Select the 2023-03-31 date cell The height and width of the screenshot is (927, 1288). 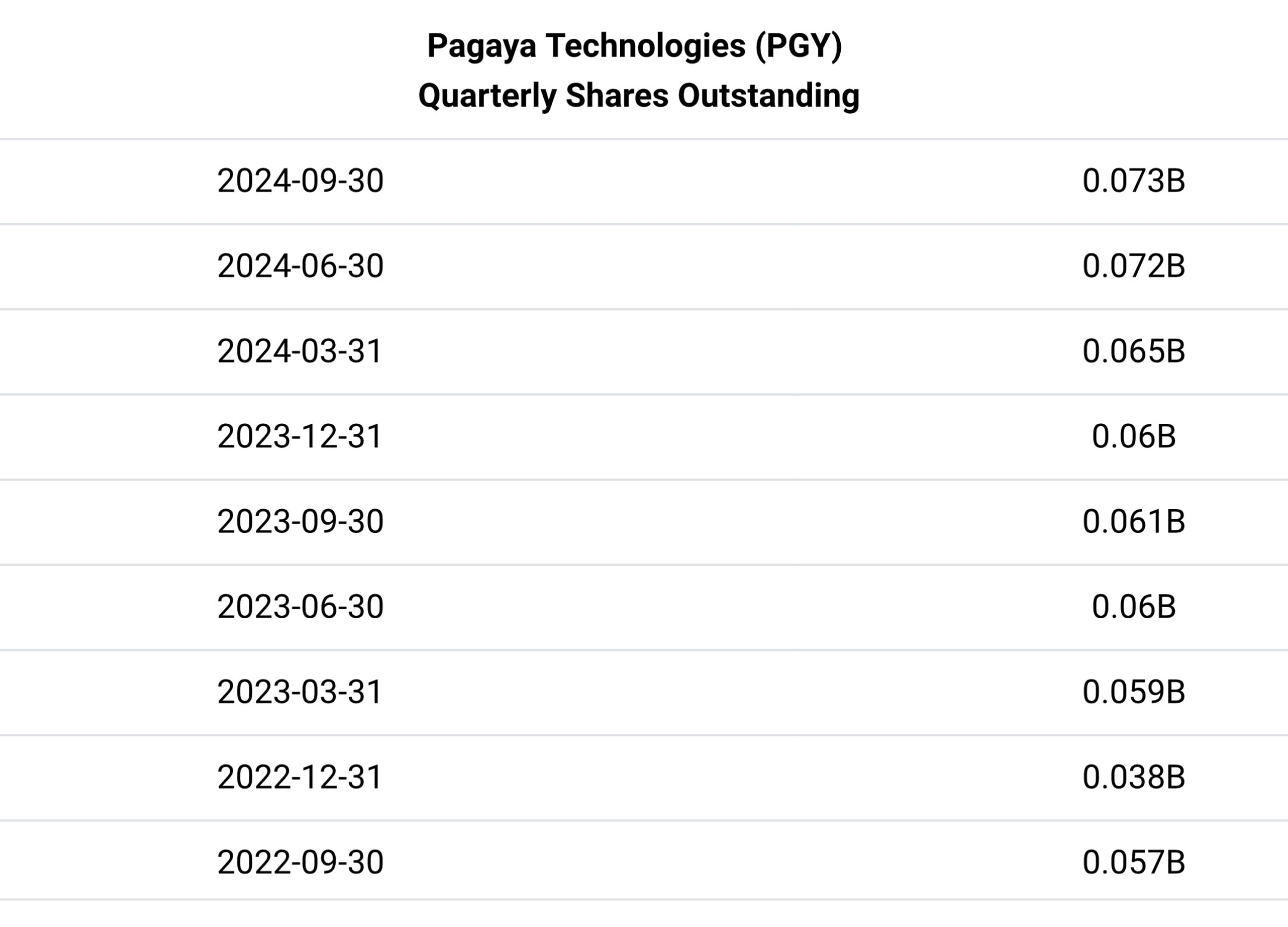pos(299,692)
